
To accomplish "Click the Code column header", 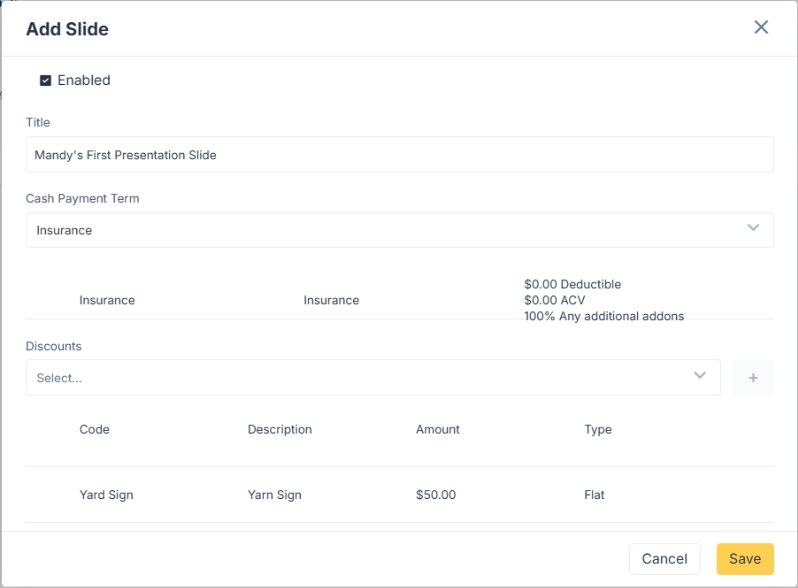I will [94, 429].
